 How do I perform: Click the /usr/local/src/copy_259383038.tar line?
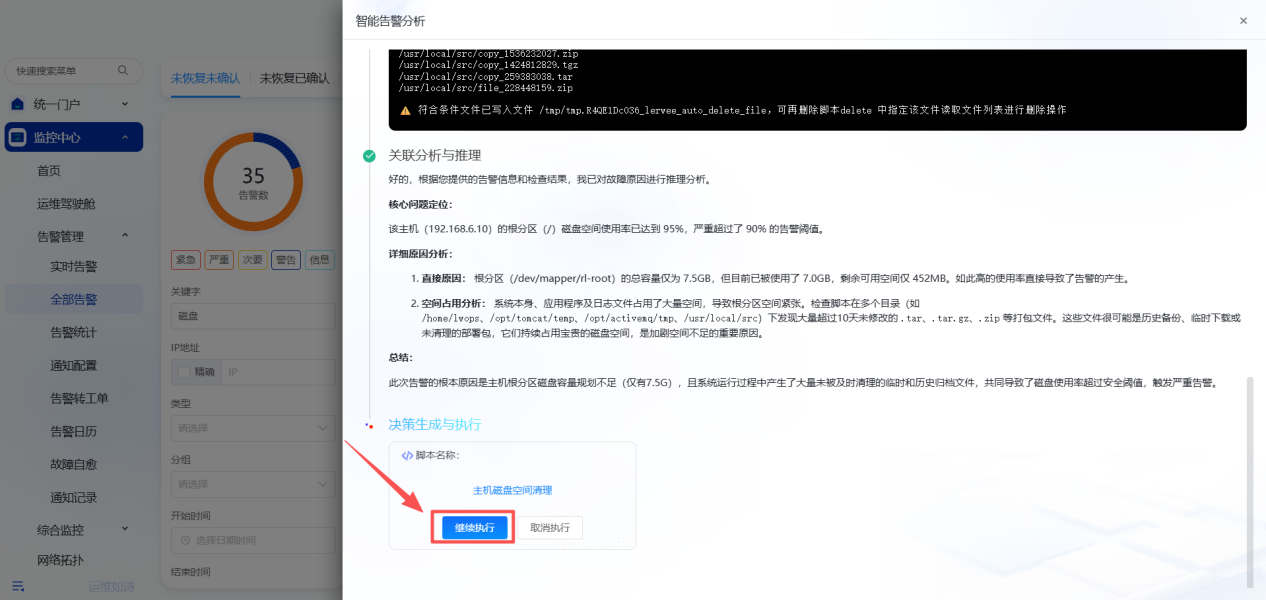[x=485, y=76]
